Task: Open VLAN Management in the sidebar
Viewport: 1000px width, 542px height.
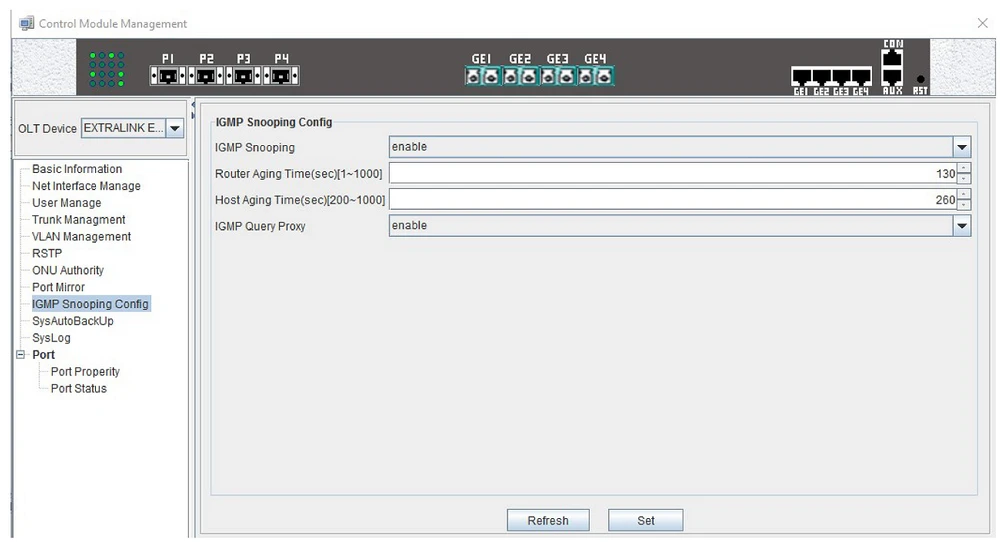Action: [x=81, y=237]
